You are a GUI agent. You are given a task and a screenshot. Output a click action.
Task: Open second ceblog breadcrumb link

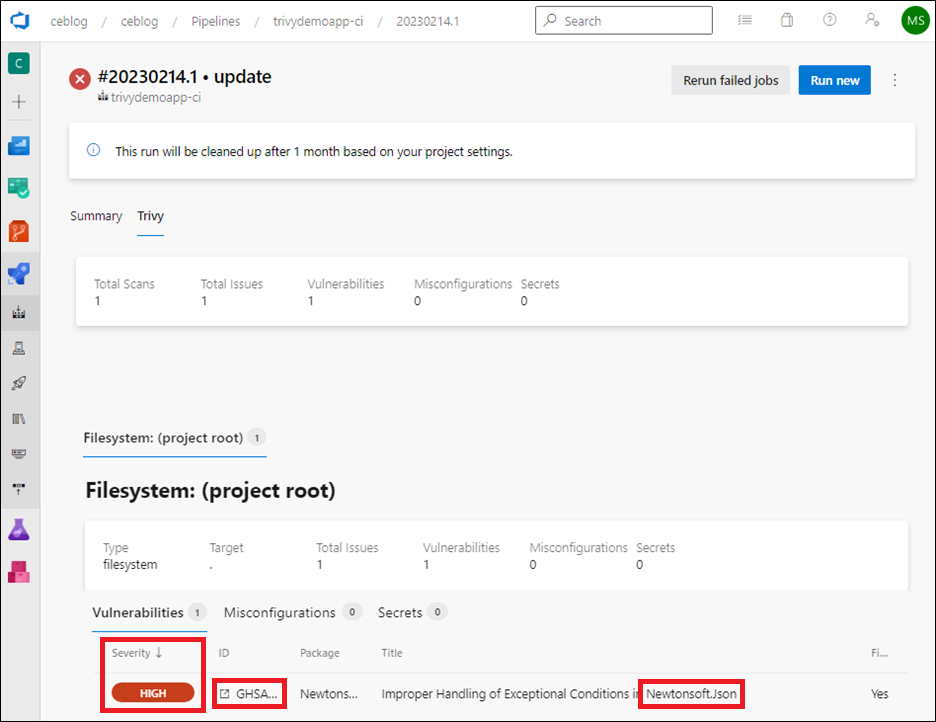(139, 21)
